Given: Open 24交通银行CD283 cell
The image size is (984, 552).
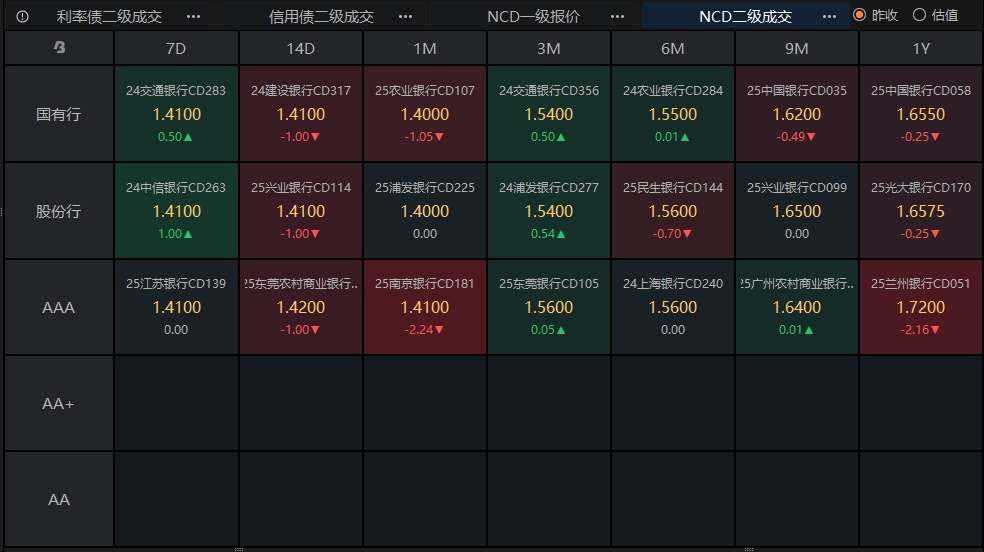Looking at the screenshot, I should click(x=176, y=114).
